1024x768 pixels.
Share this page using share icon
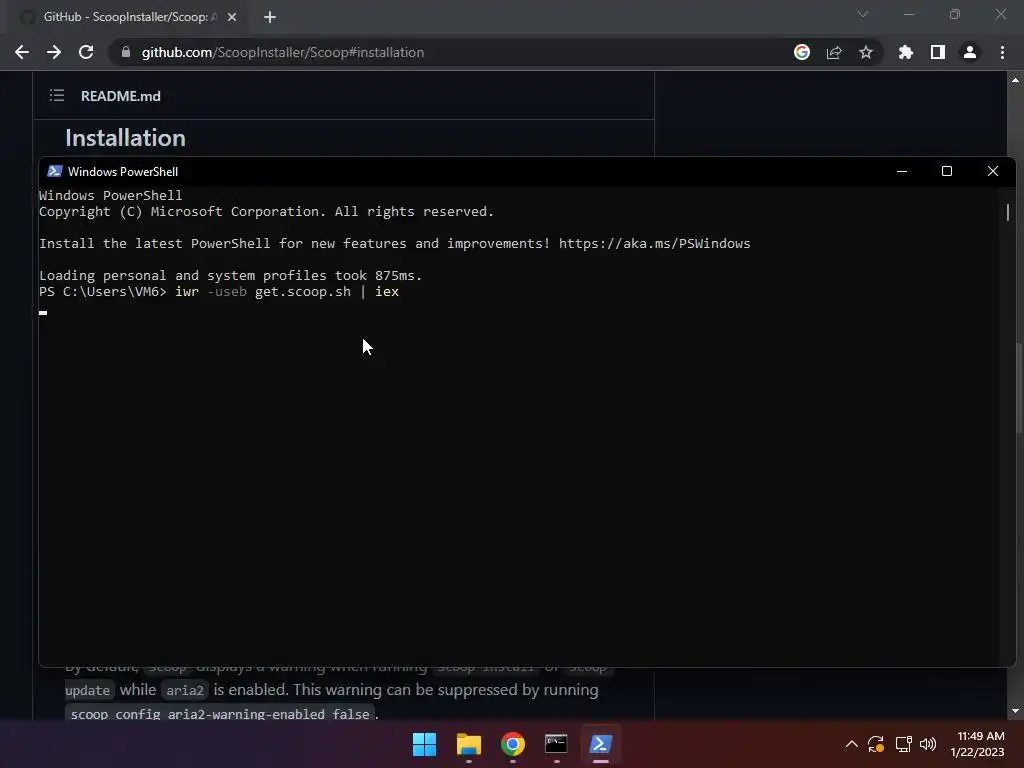click(834, 52)
